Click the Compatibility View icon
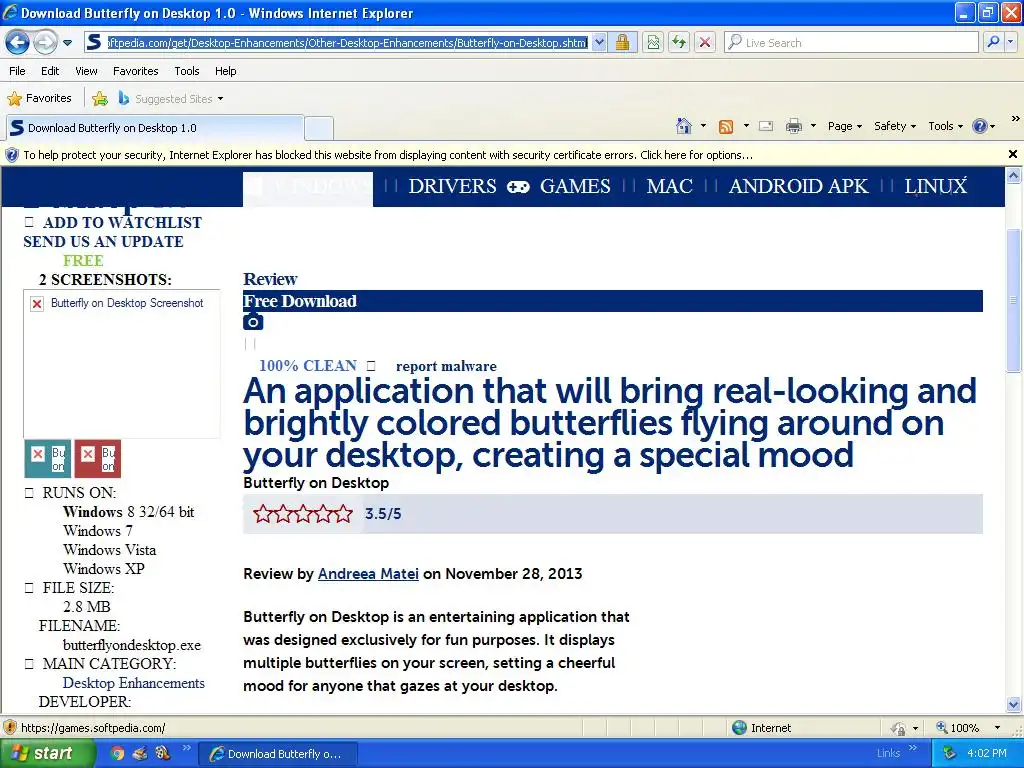This screenshot has height=768, width=1024. 653,43
